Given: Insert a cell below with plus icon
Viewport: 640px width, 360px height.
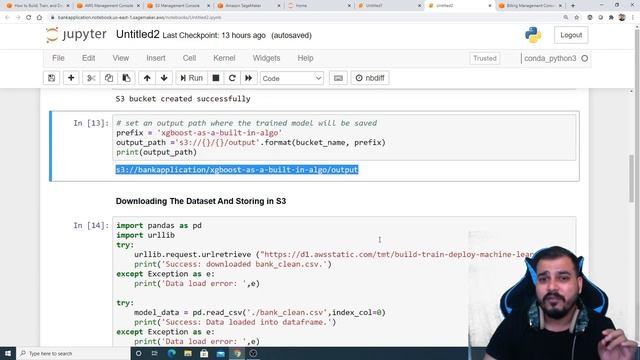Looking at the screenshot, I should [x=71, y=78].
